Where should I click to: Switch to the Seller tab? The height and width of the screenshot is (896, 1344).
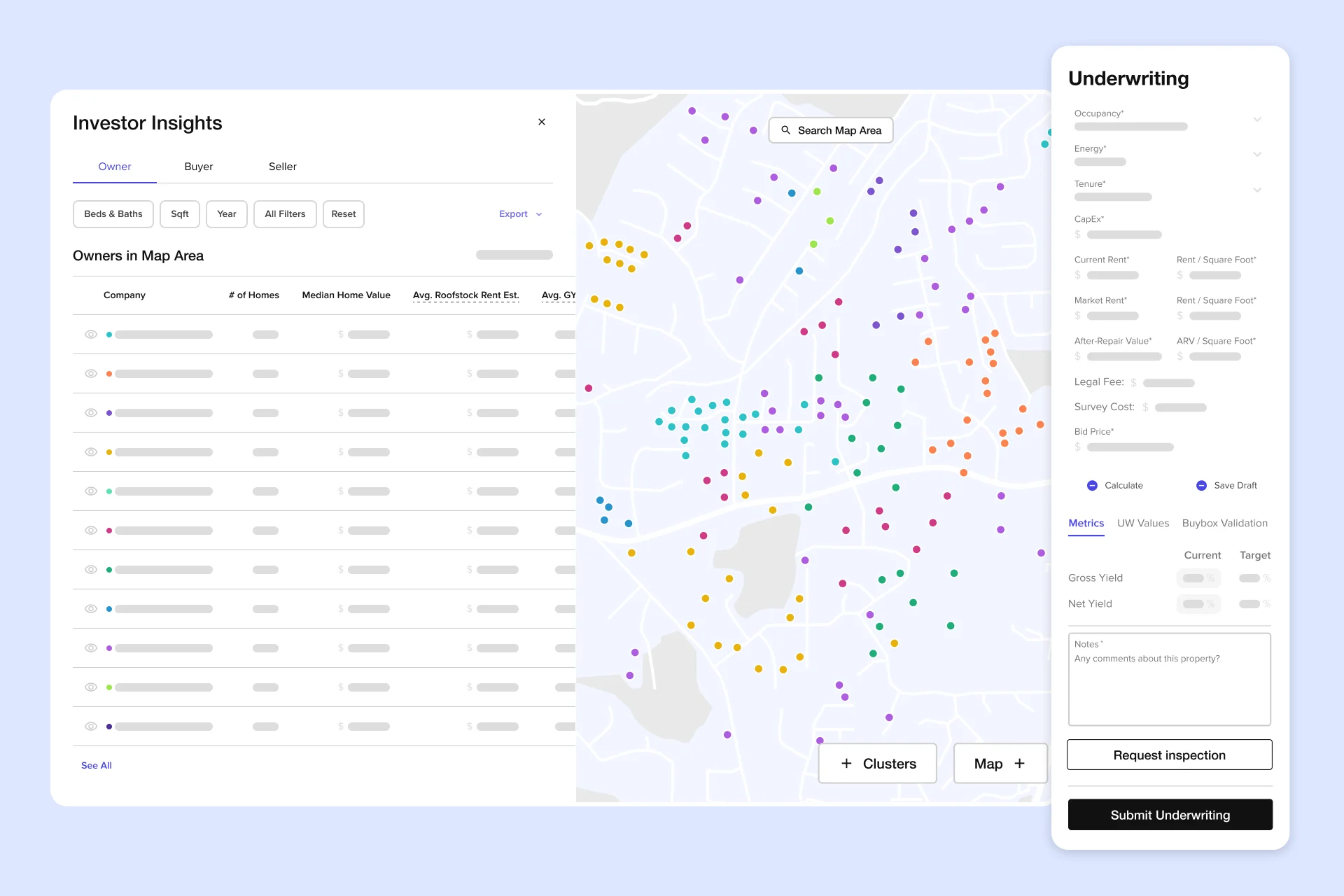283,167
